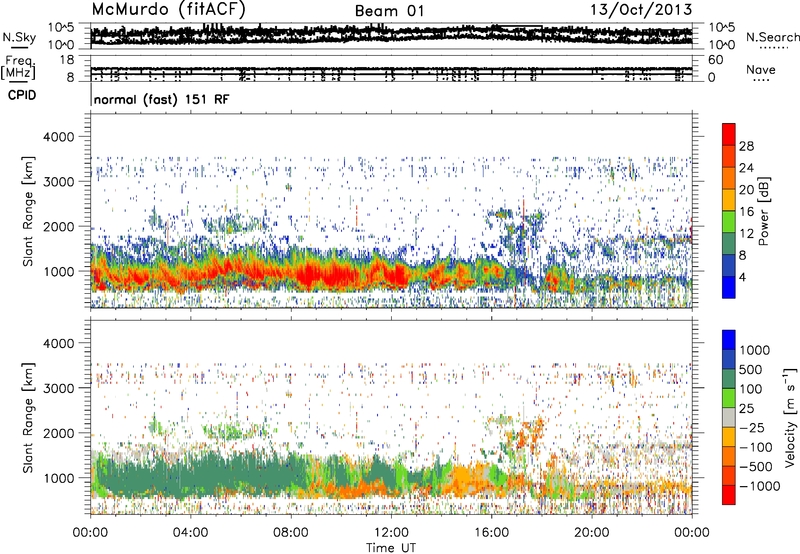Click the 20:00 time axis label

tap(591, 533)
